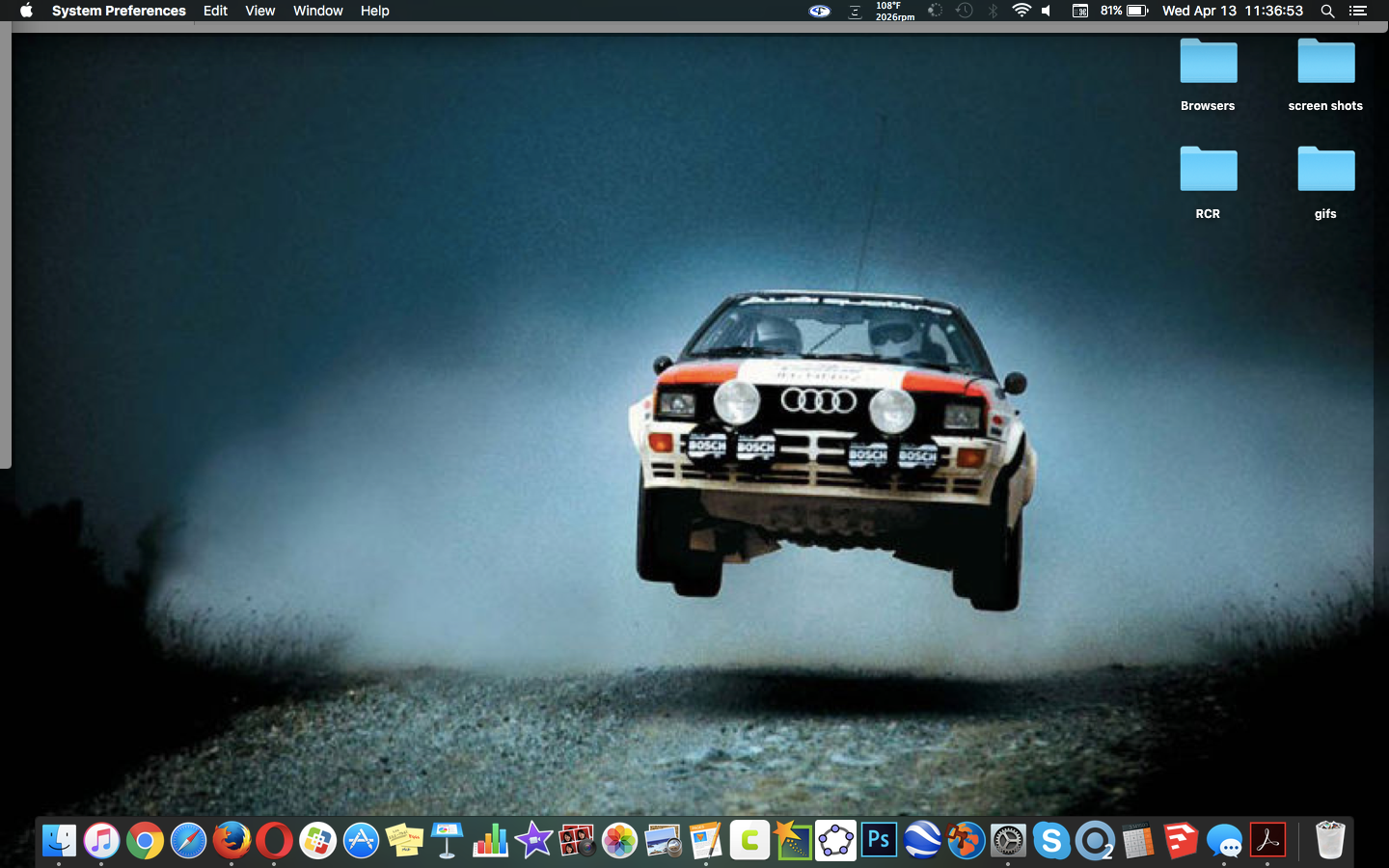Open GeoGebra pentagon icon in dock
The image size is (1389, 868).
[835, 841]
